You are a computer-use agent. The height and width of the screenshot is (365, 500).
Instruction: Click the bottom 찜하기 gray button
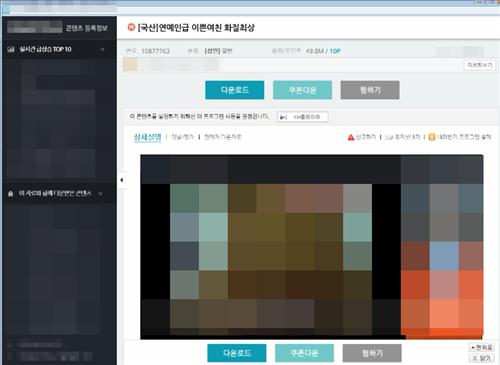click(x=372, y=353)
